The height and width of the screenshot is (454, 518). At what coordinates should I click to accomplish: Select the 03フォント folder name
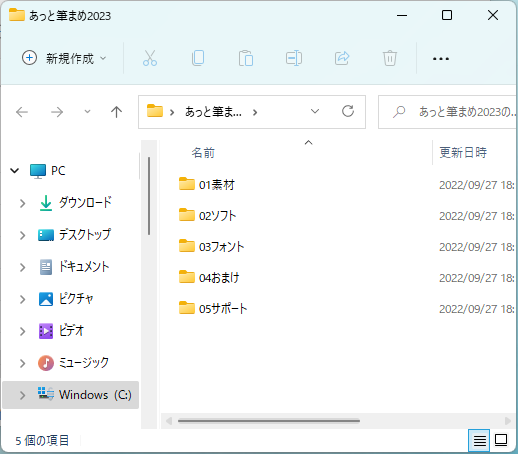(222, 247)
